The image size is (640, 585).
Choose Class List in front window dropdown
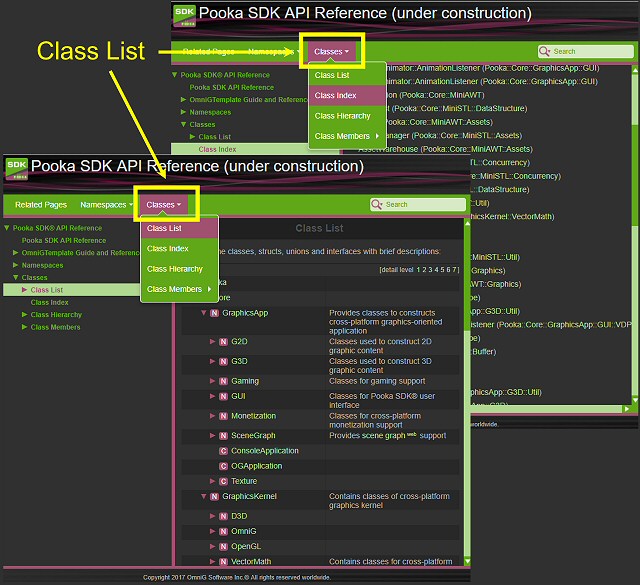(179, 228)
